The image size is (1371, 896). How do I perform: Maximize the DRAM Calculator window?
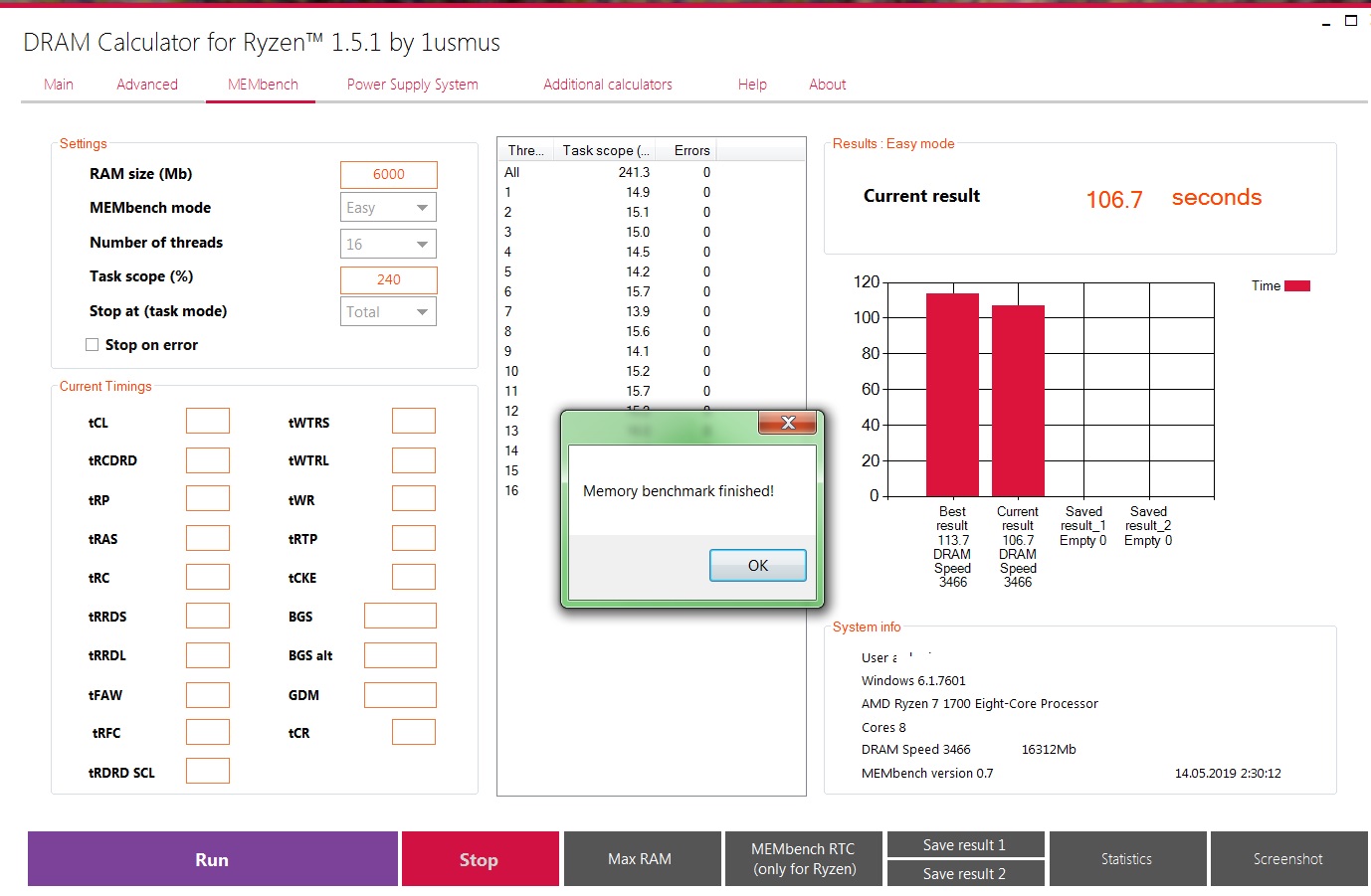click(x=1351, y=21)
